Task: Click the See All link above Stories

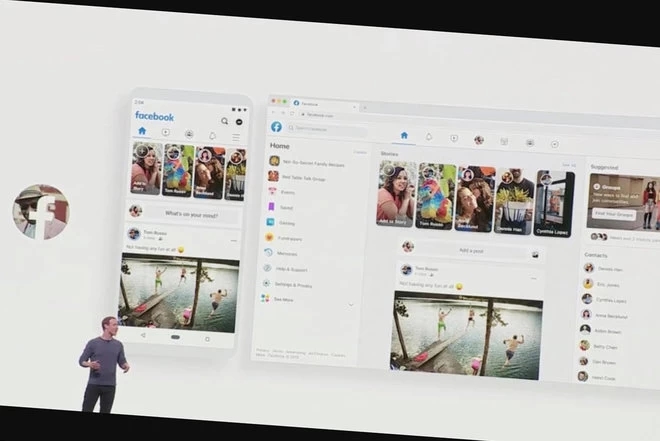Action: tap(568, 165)
